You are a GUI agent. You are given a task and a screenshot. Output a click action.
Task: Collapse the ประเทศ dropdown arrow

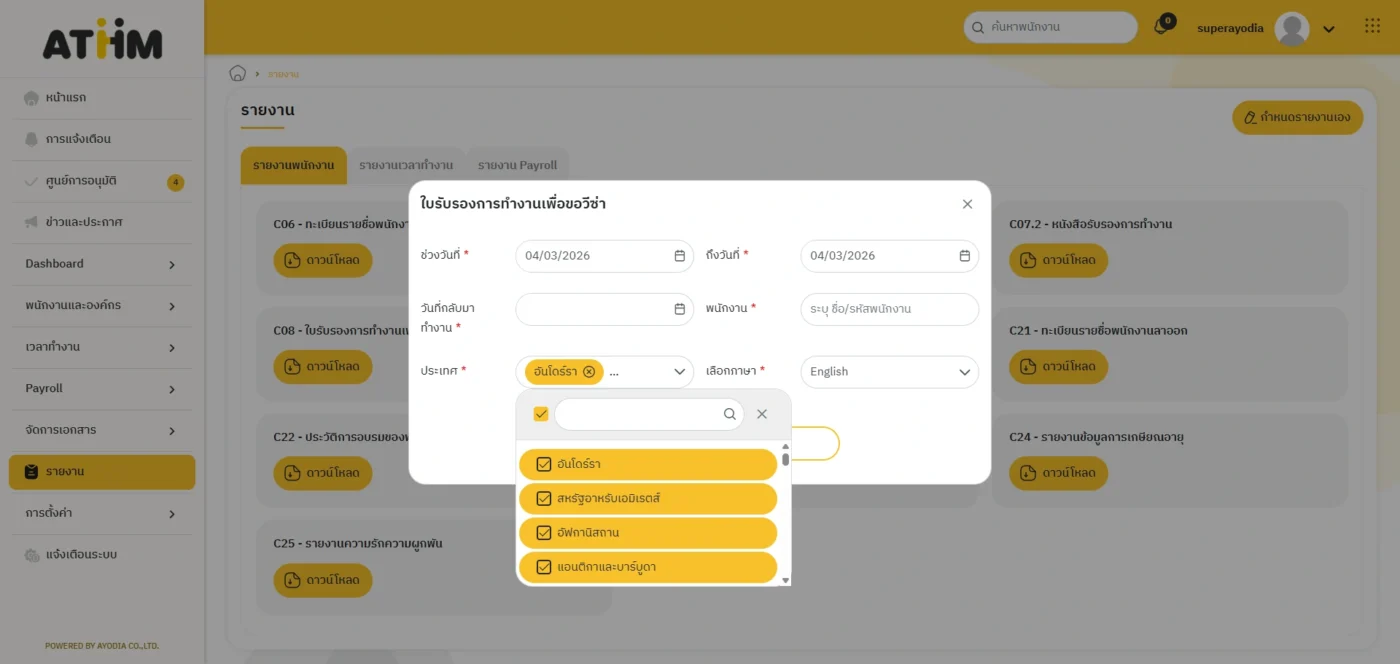point(679,372)
